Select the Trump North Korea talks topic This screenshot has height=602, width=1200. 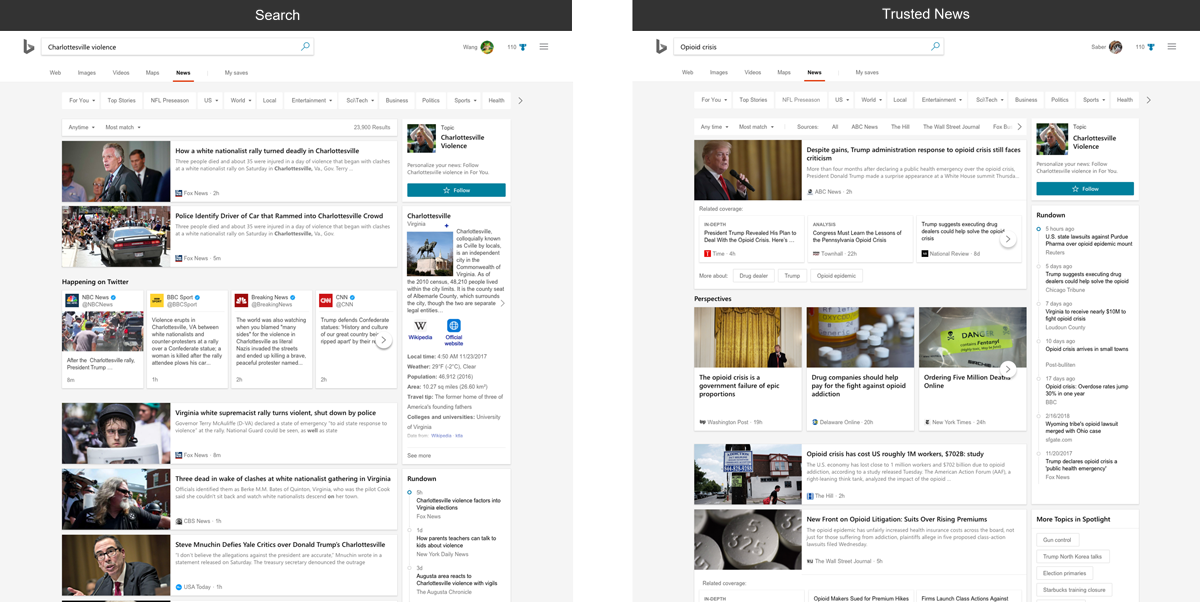coord(1073,556)
